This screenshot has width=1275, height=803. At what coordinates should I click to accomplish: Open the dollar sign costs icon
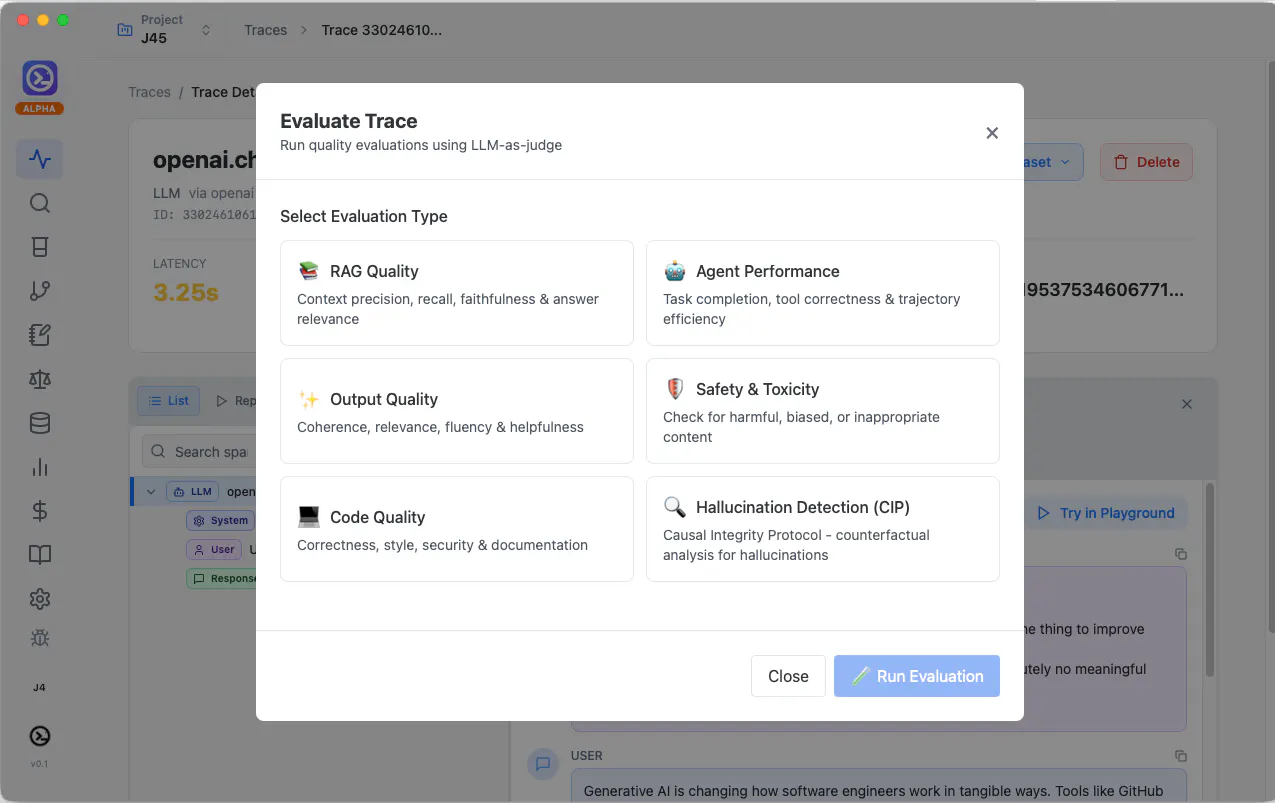click(x=40, y=511)
